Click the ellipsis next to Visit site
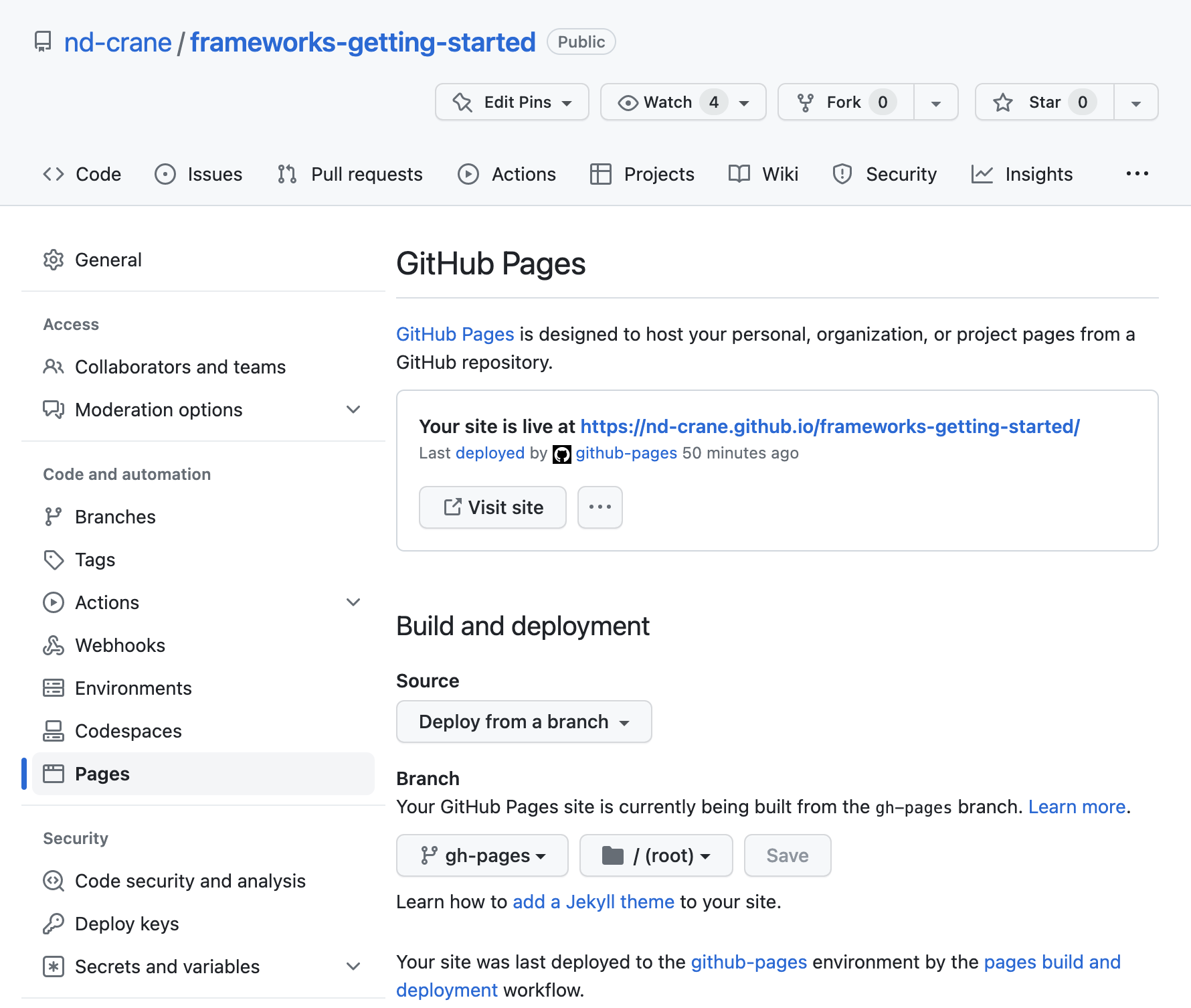Viewport: 1191px width, 1008px height. point(600,507)
